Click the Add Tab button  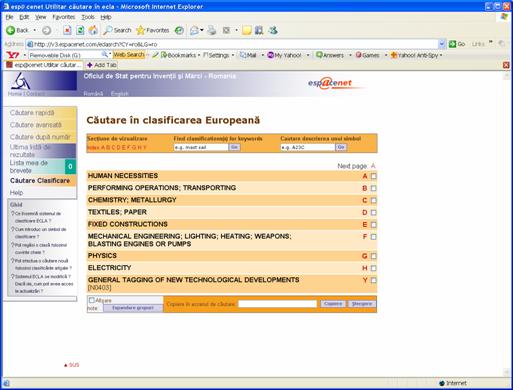coord(101,65)
